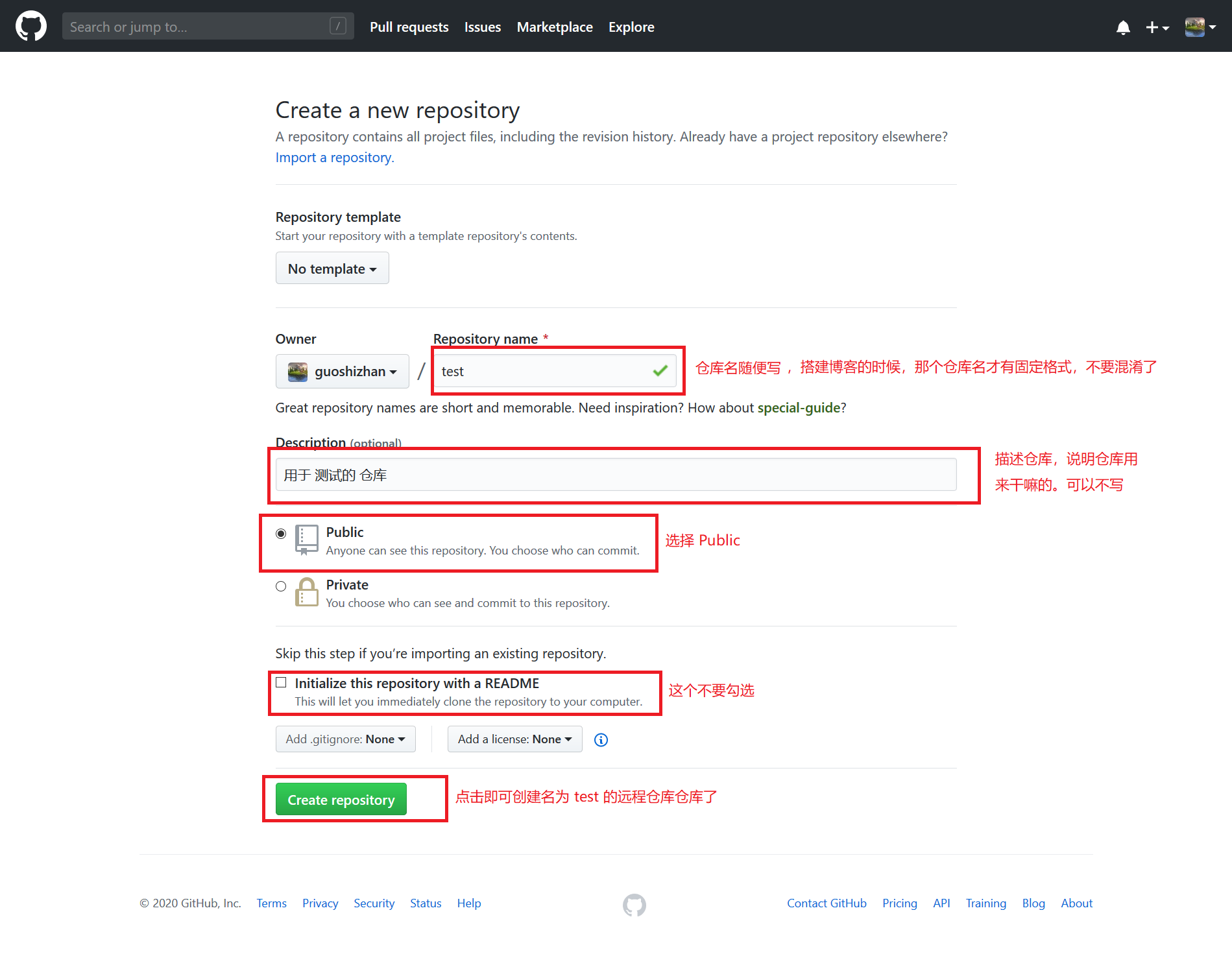The height and width of the screenshot is (965, 1232).
Task: Click the license info icon
Action: [x=601, y=740]
